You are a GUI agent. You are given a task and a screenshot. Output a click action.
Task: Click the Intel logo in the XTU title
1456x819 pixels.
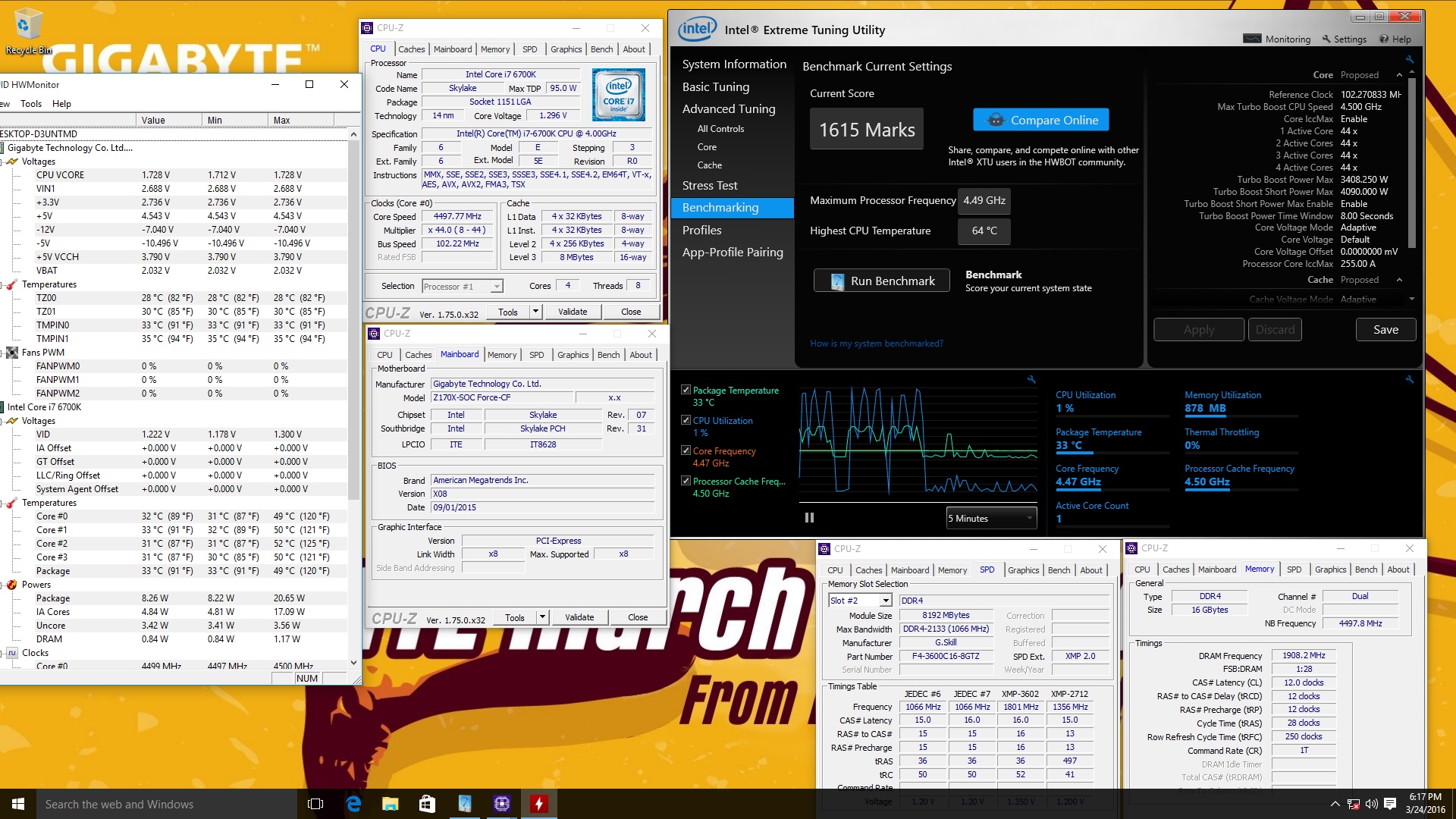click(x=697, y=30)
